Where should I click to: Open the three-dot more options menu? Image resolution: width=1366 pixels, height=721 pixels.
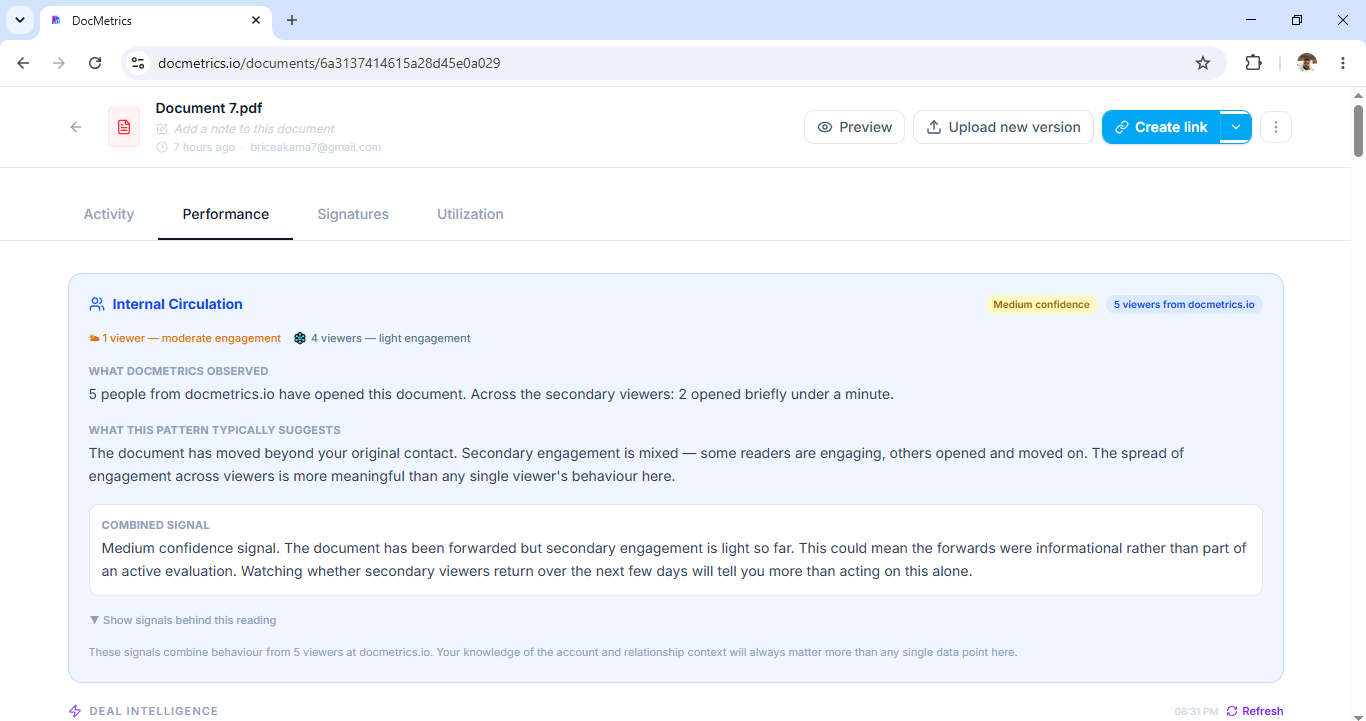point(1276,127)
